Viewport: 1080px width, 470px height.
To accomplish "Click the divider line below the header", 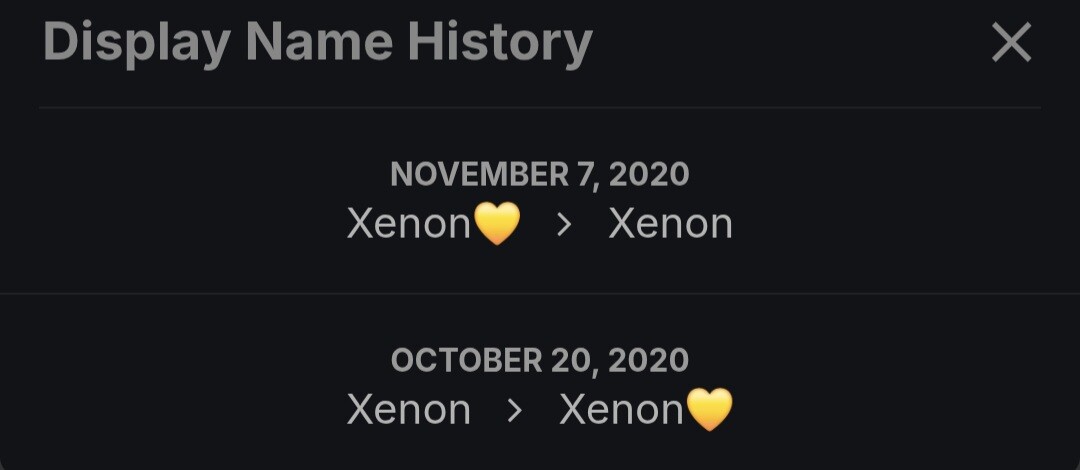I will click(x=540, y=107).
